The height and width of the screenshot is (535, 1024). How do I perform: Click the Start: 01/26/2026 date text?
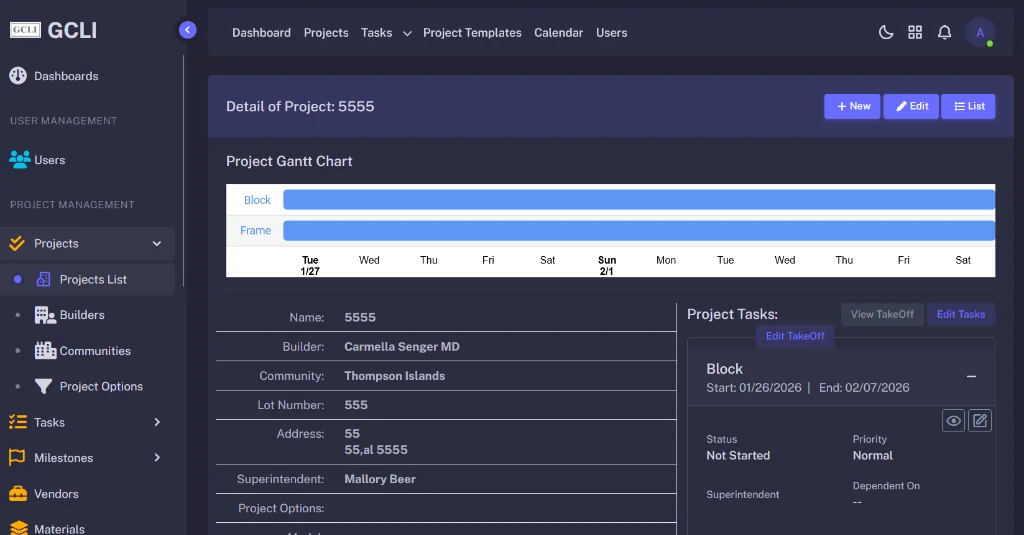754,387
